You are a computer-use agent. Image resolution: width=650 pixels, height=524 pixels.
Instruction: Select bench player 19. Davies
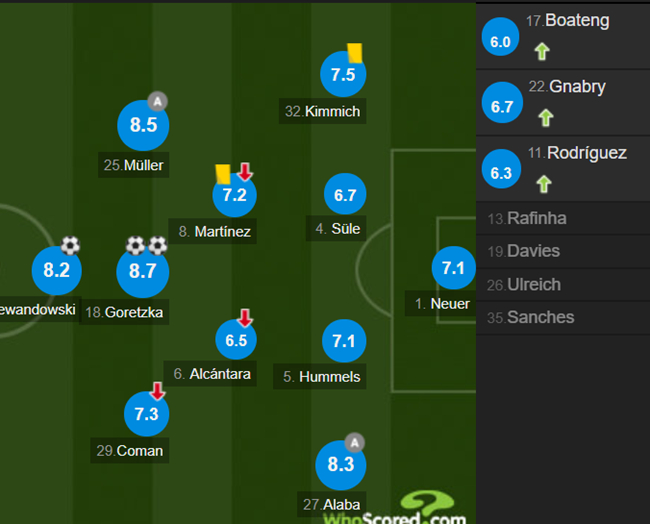(x=563, y=251)
